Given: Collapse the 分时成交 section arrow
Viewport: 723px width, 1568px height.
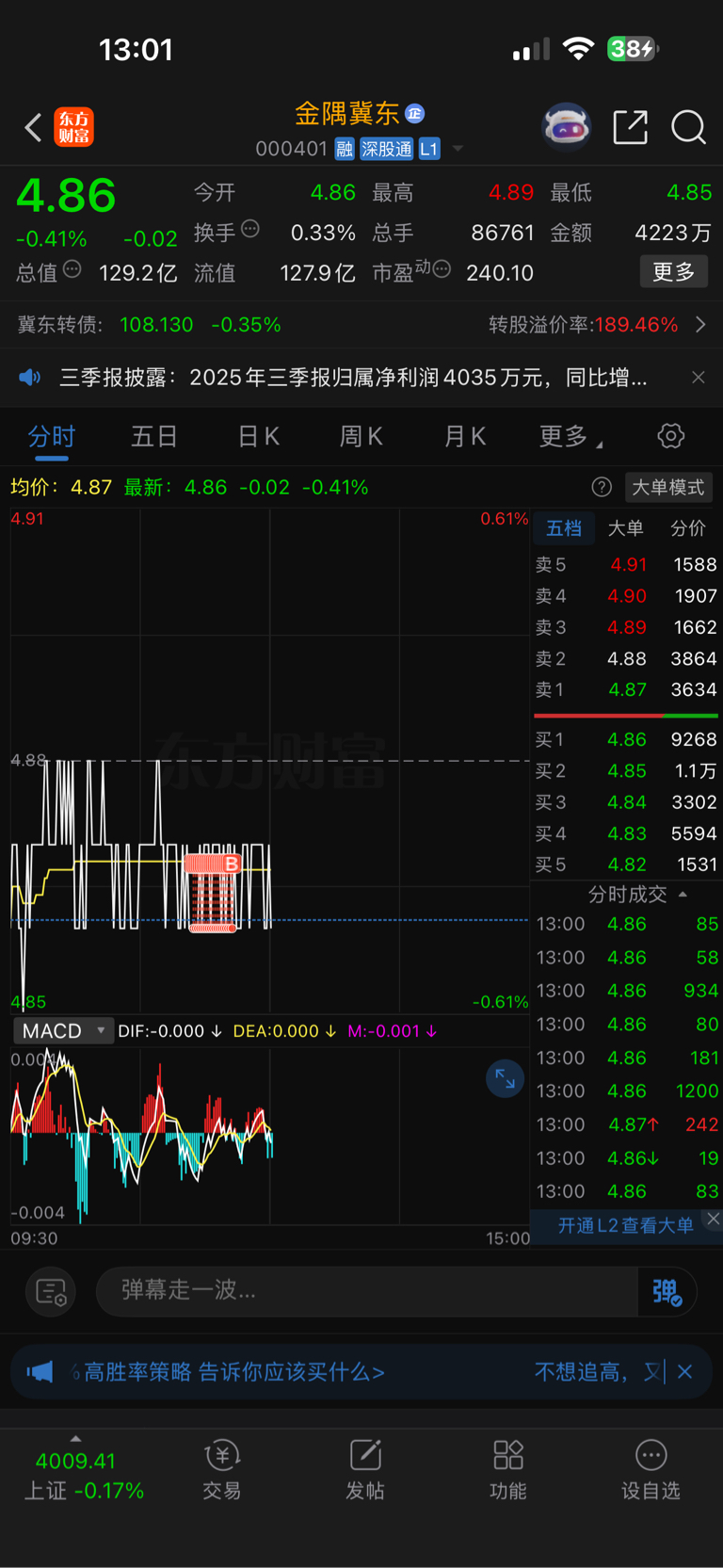Looking at the screenshot, I should tap(683, 895).
